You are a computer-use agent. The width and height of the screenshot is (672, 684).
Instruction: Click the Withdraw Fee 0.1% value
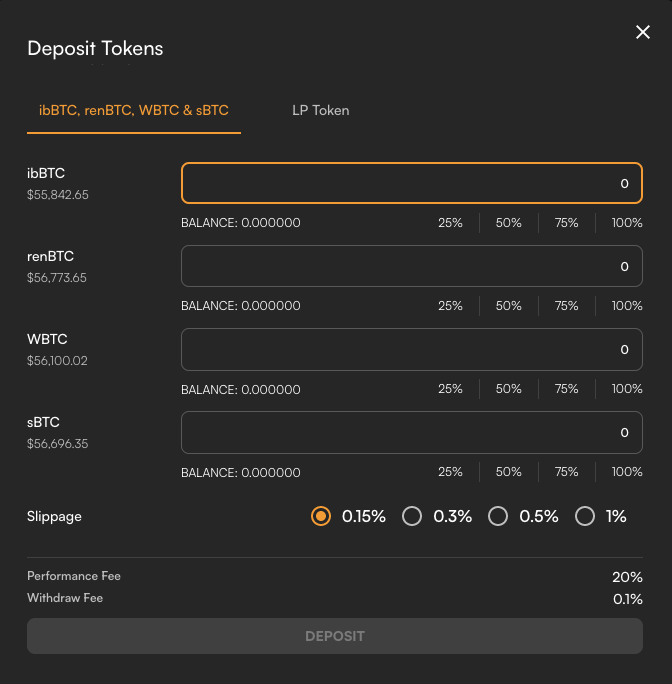tap(627, 599)
